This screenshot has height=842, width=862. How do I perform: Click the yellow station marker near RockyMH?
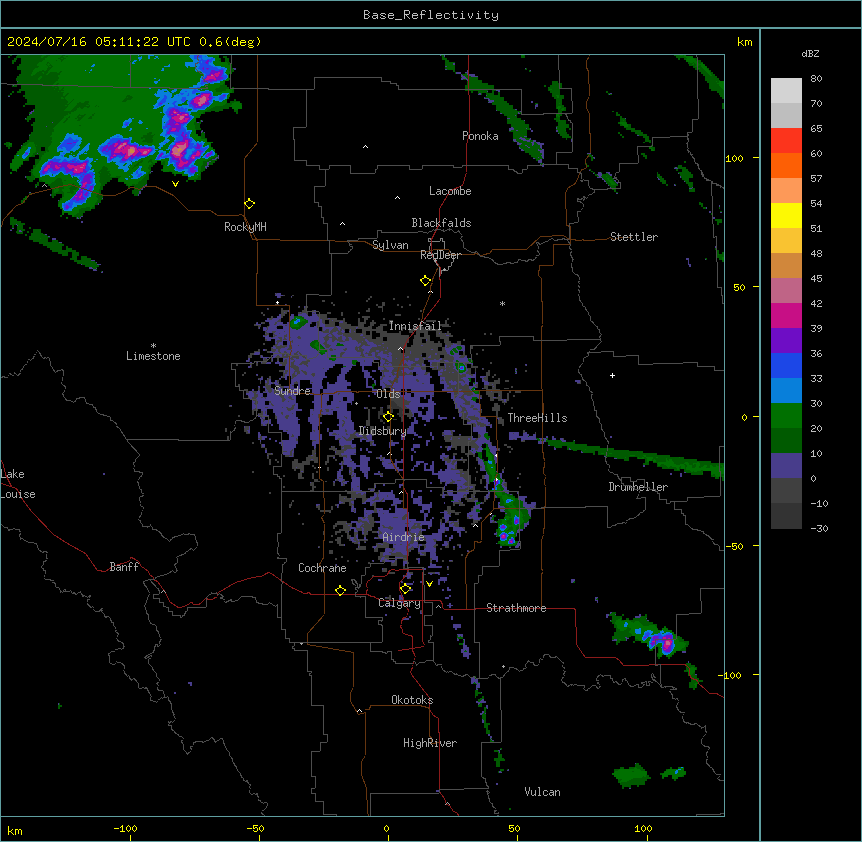(249, 204)
